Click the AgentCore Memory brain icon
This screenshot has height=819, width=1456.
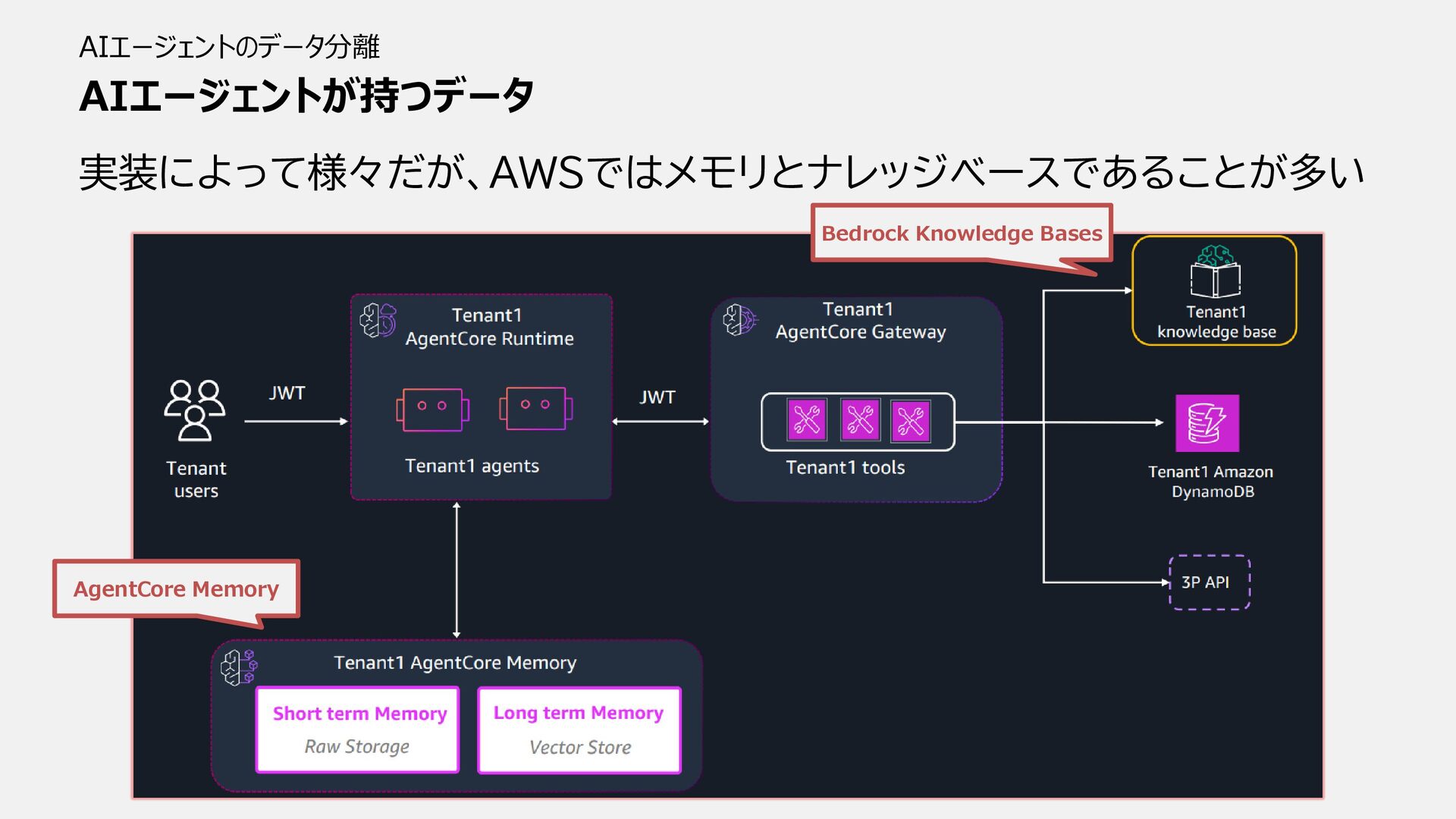click(239, 667)
